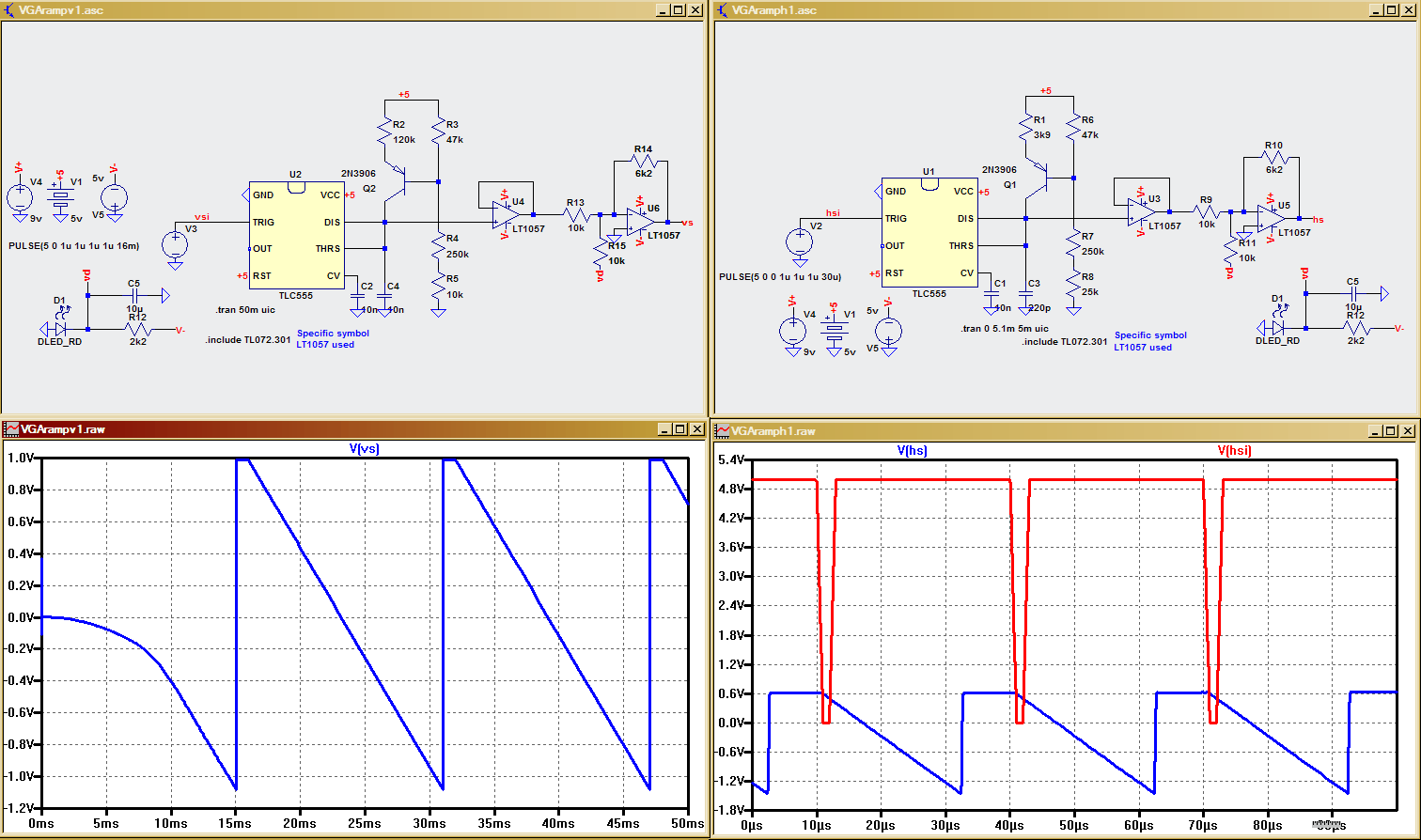Click the U4 LT1057 op-amp symbol
Viewport: 1421px width, 840px height.
pos(506,214)
